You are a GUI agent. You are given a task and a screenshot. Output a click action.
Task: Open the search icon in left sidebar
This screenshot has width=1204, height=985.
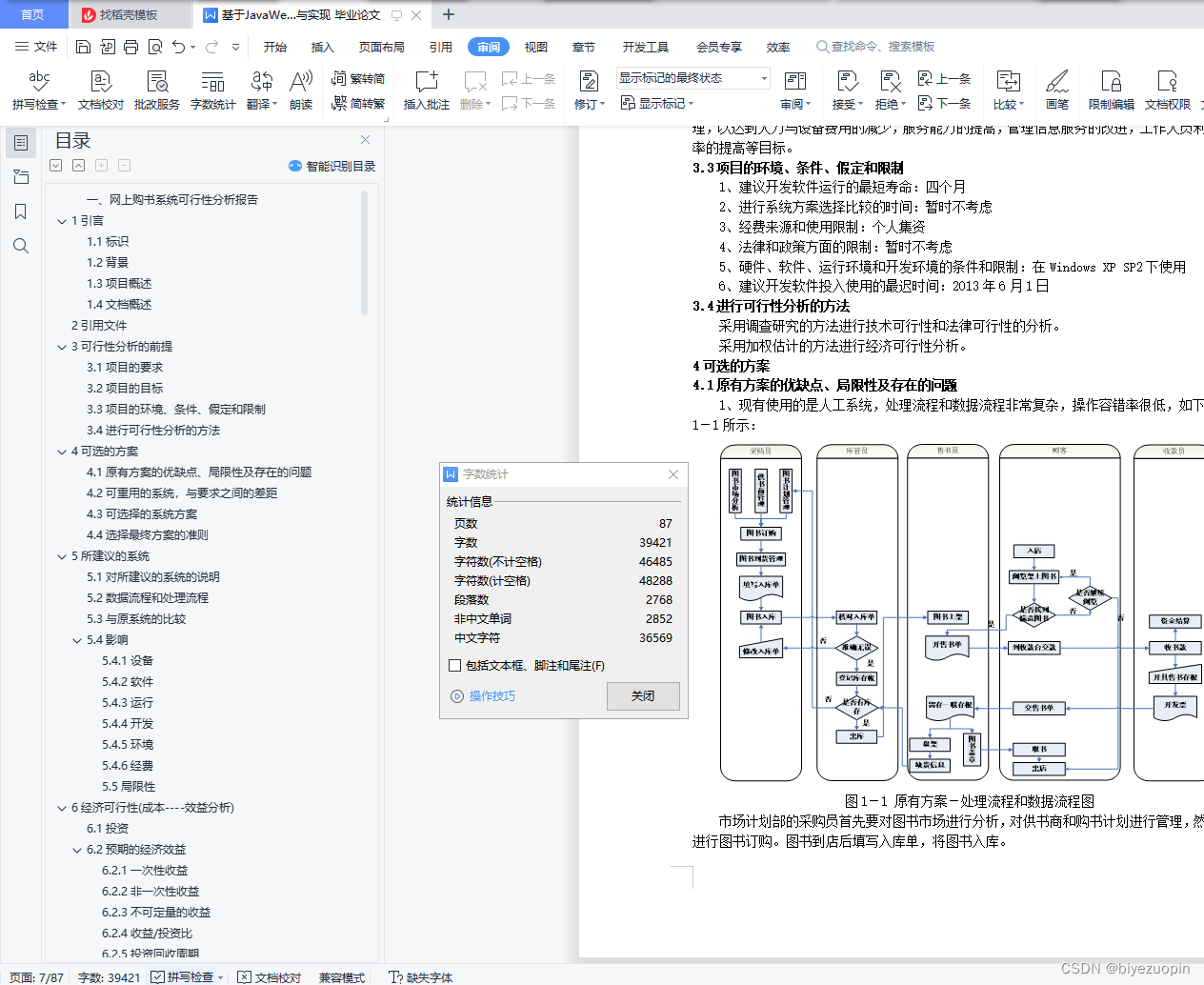click(21, 246)
